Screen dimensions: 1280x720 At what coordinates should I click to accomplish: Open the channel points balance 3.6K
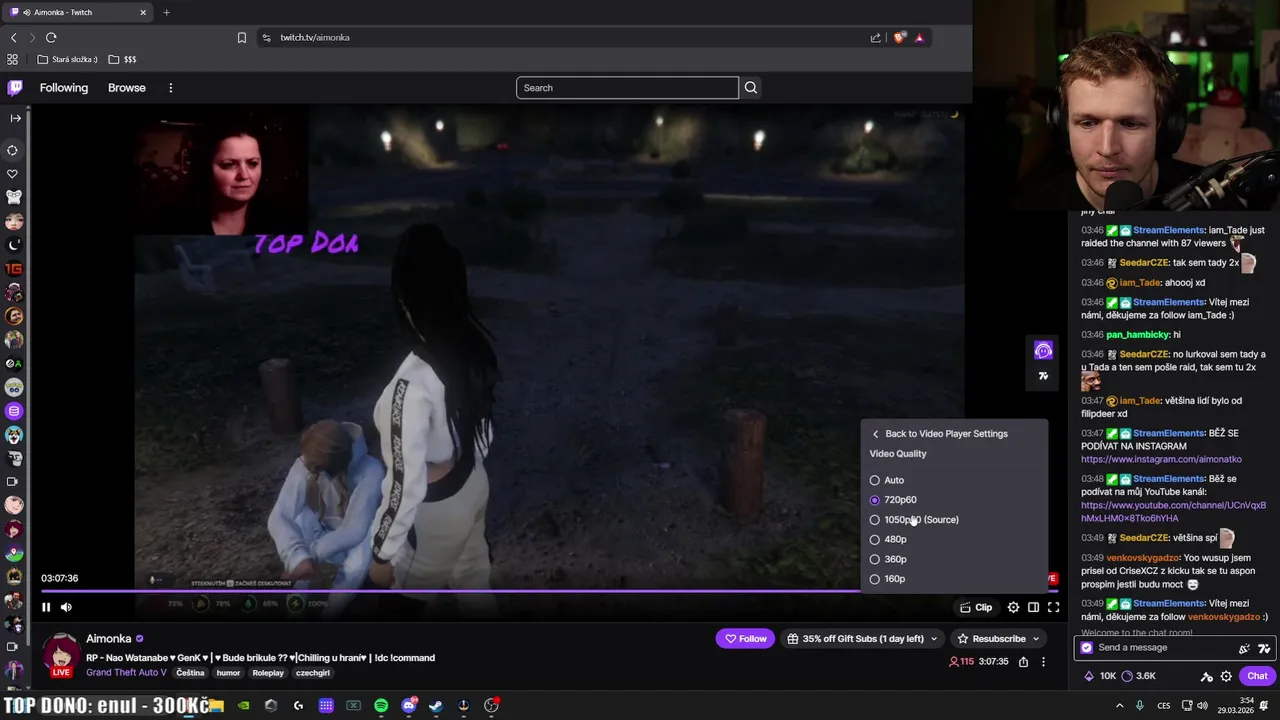tap(1138, 676)
